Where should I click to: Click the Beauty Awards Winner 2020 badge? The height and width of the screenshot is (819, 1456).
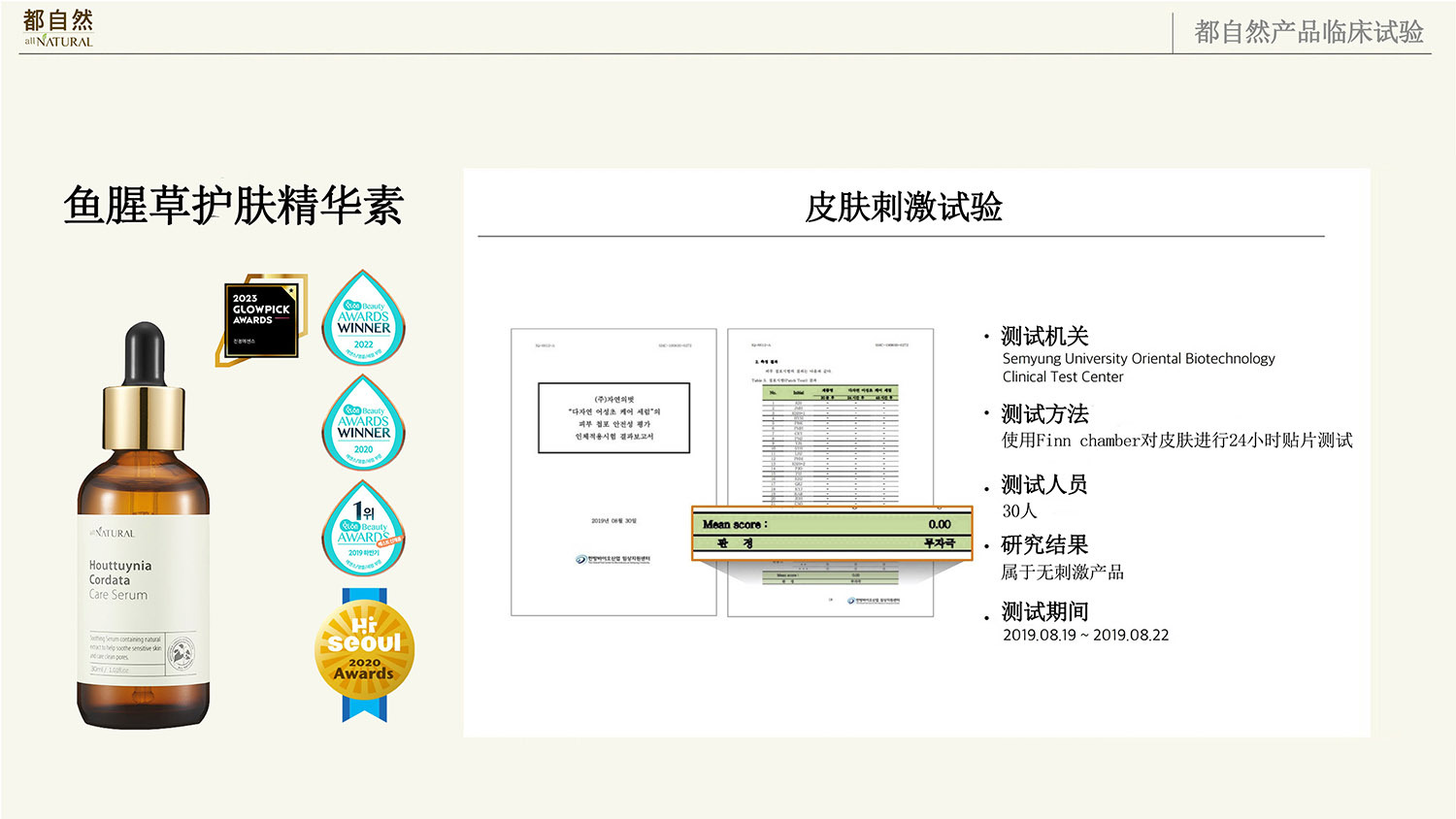(x=363, y=423)
